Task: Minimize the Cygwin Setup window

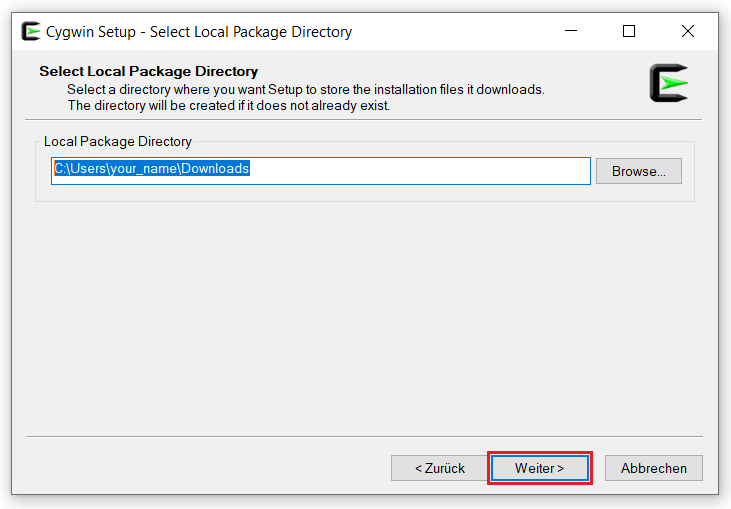Action: point(570,31)
